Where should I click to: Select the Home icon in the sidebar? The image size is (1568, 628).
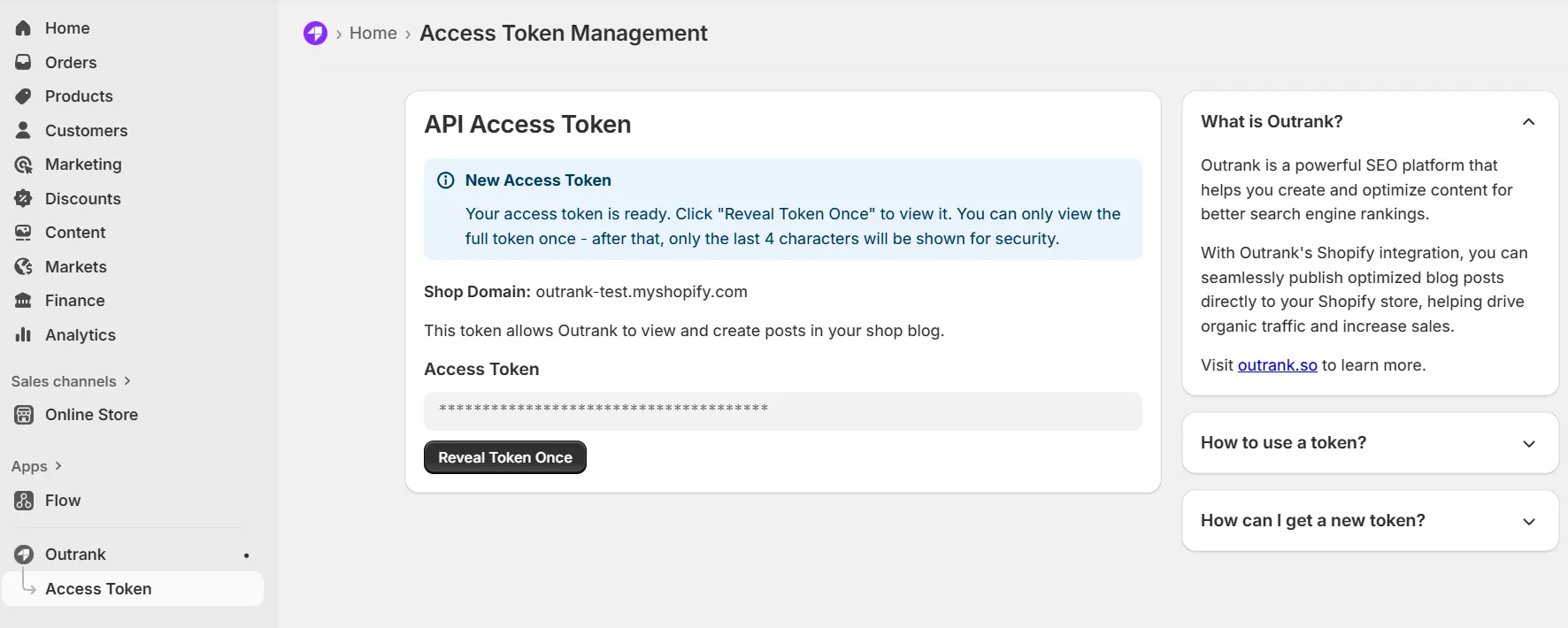[x=23, y=27]
